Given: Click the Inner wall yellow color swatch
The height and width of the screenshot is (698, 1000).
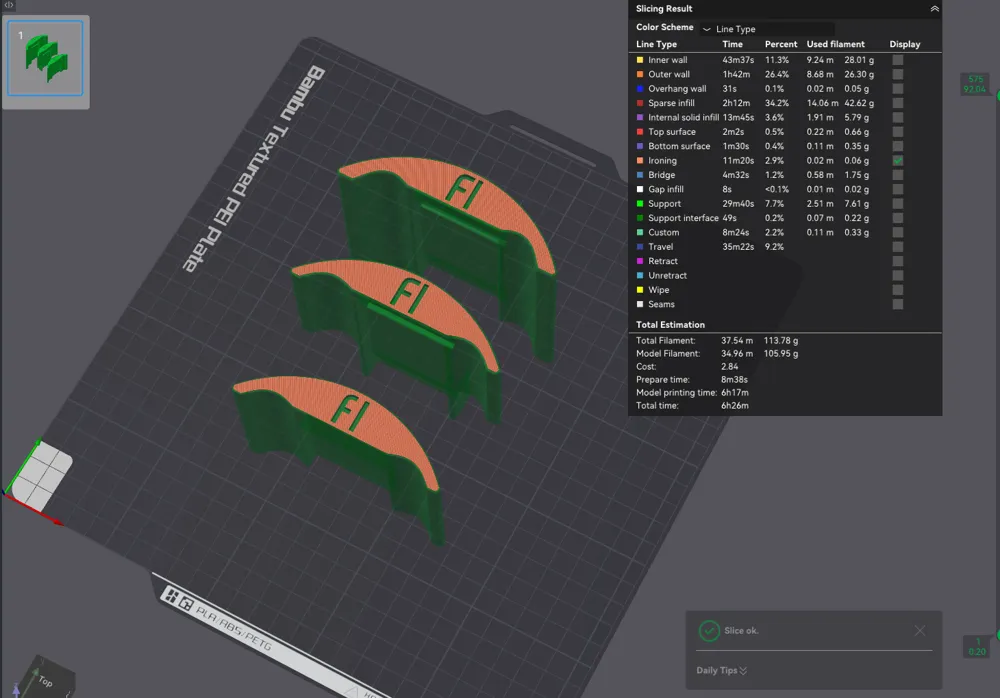Looking at the screenshot, I should (x=640, y=60).
